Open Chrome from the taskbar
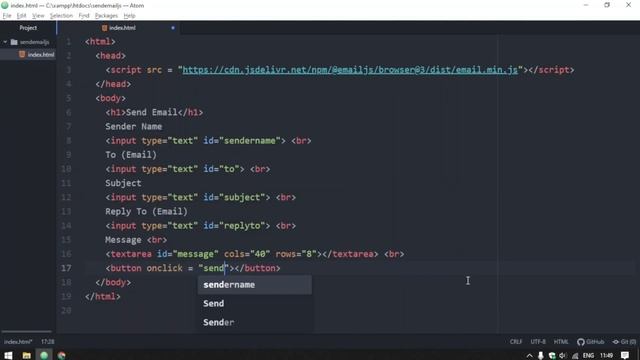Image resolution: width=640 pixels, height=360 pixels. pyautogui.click(x=62, y=355)
